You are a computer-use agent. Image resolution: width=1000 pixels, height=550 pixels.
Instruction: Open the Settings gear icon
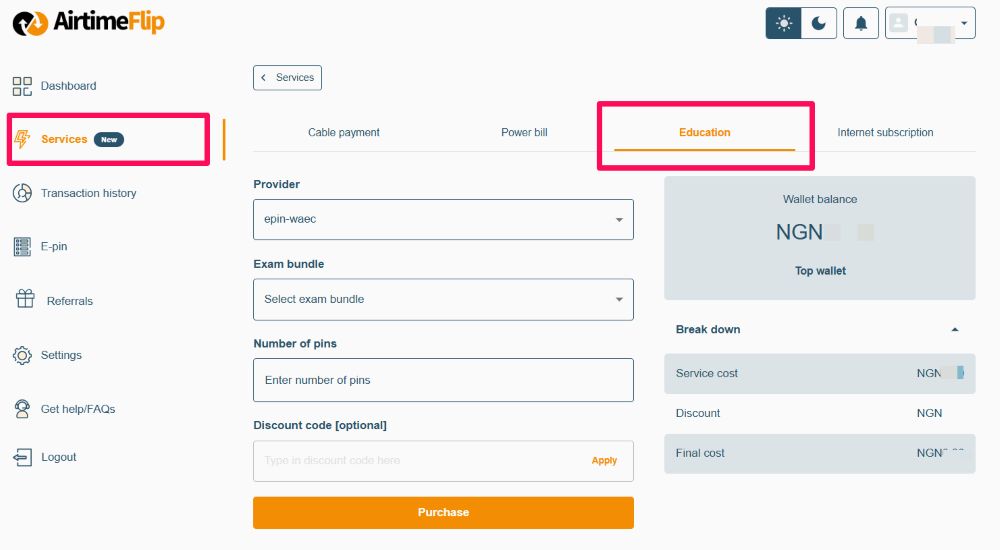(22, 355)
